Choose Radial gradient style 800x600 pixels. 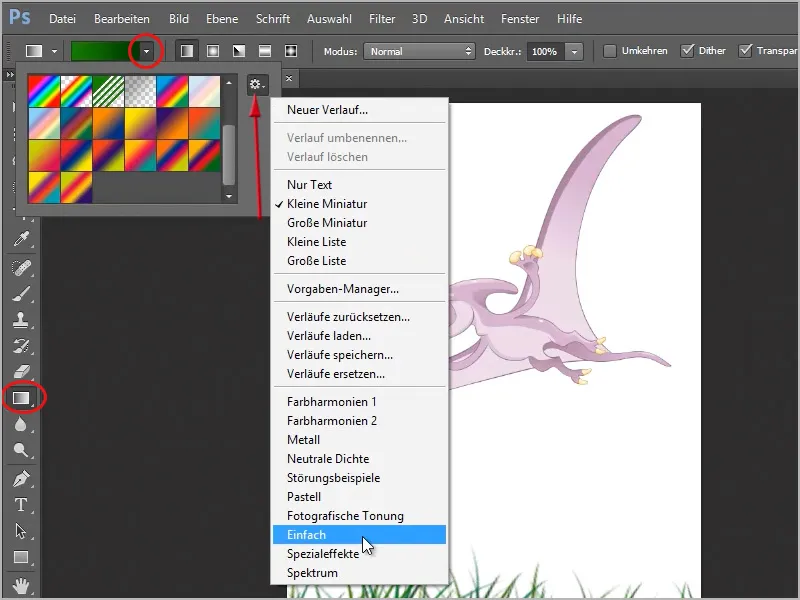tap(213, 51)
